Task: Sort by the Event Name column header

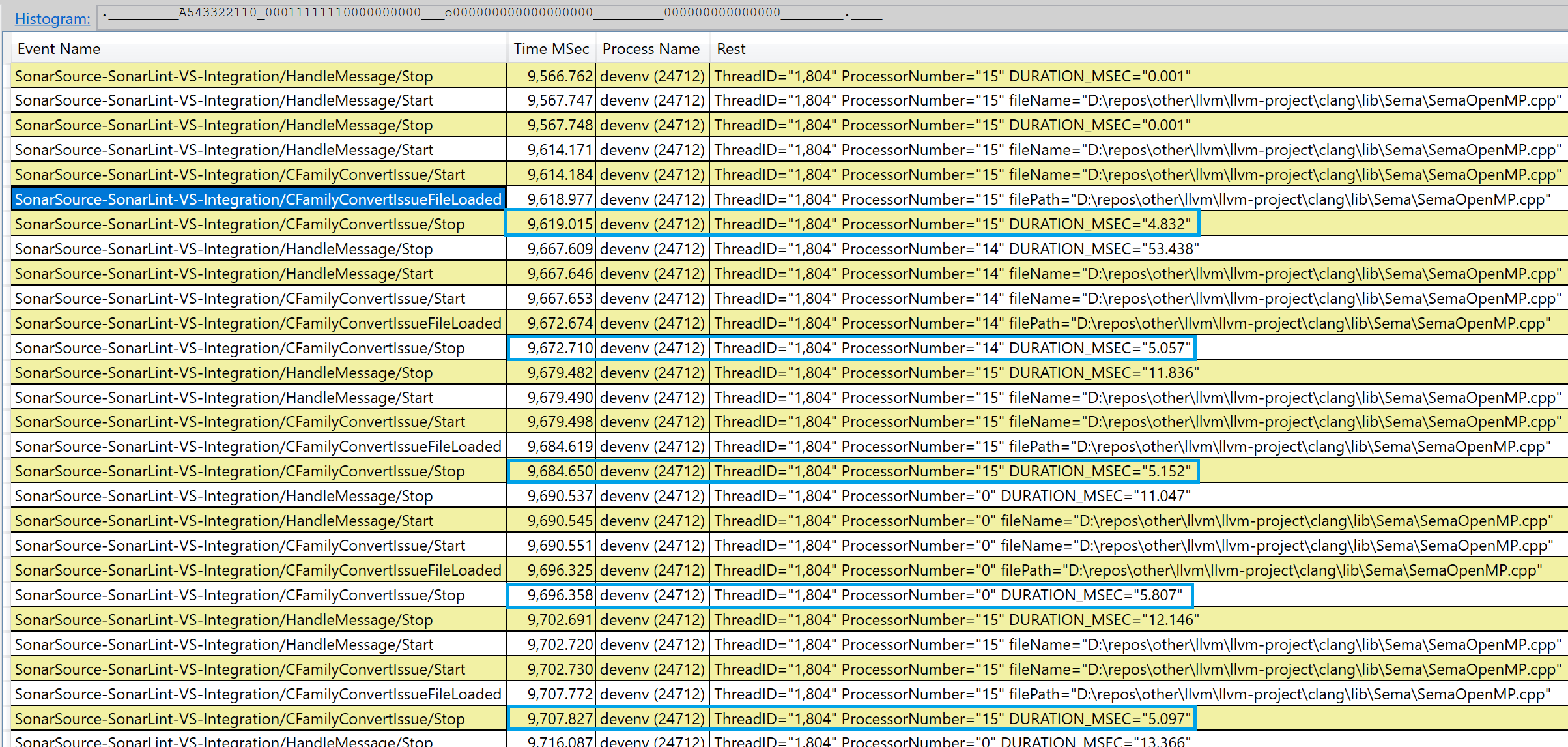Action: (x=59, y=49)
